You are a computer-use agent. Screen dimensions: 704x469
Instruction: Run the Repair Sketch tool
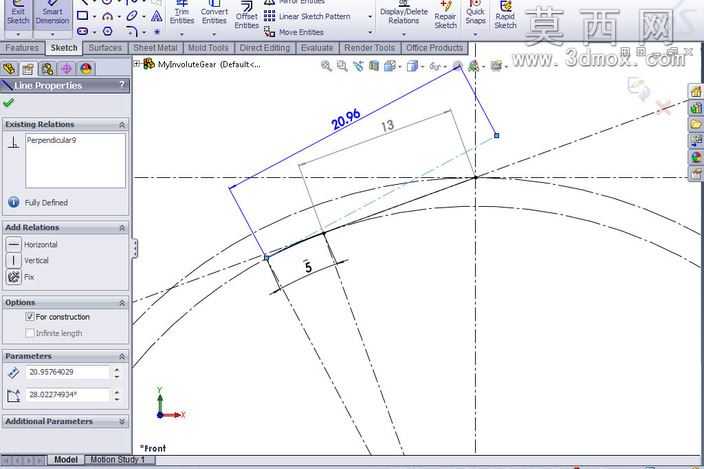click(x=445, y=16)
